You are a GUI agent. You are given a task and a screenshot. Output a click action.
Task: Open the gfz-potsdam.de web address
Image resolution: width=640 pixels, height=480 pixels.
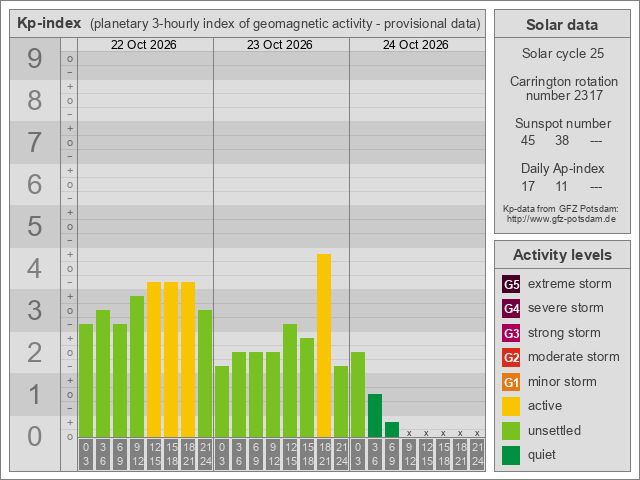pyautogui.click(x=561, y=219)
